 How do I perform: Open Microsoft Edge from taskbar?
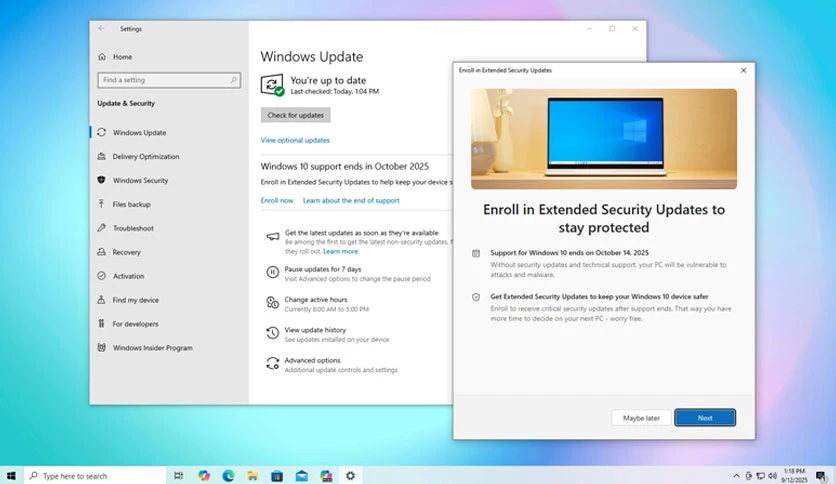(x=228, y=475)
